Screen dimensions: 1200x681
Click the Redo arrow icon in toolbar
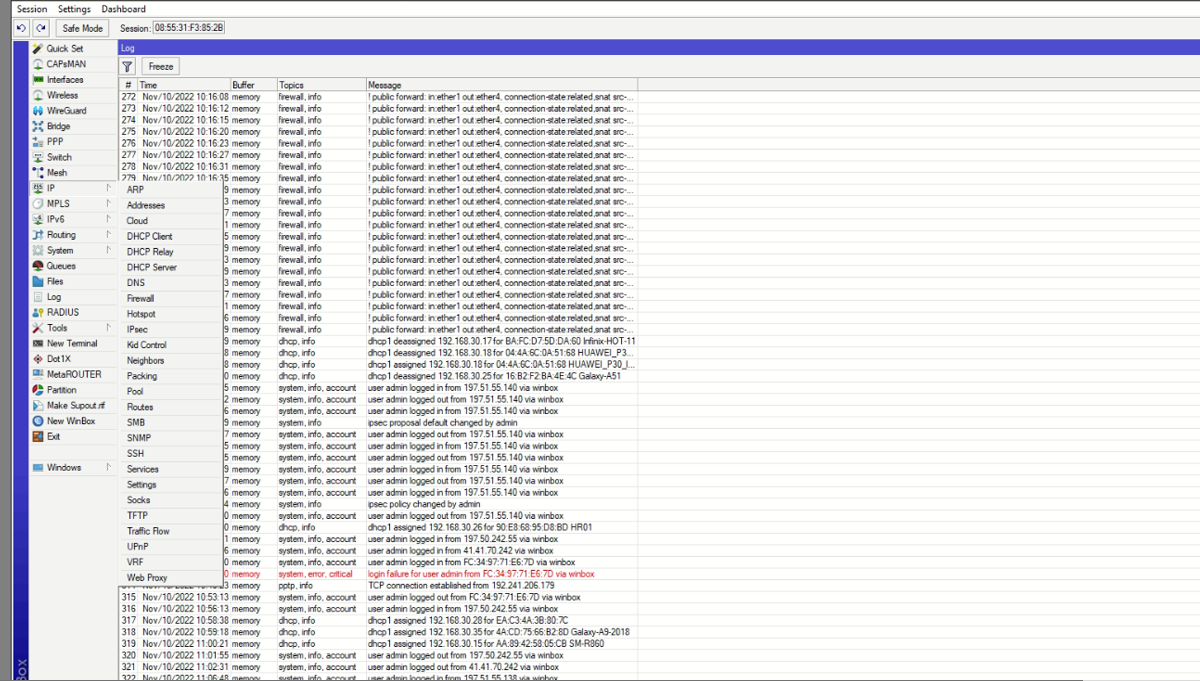(x=41, y=28)
